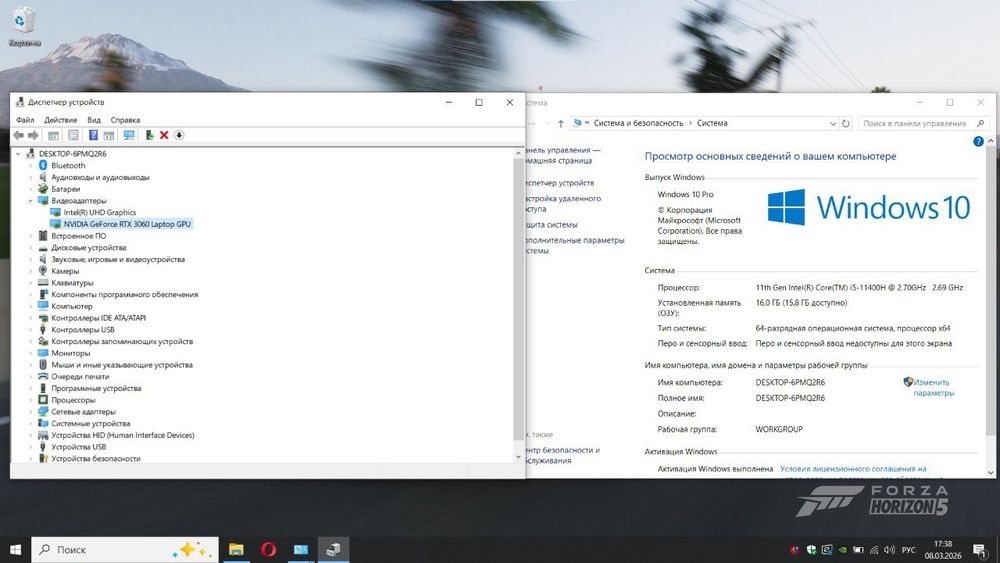Expand the Дисковые устройства category
The height and width of the screenshot is (563, 1000).
pyautogui.click(x=30, y=247)
